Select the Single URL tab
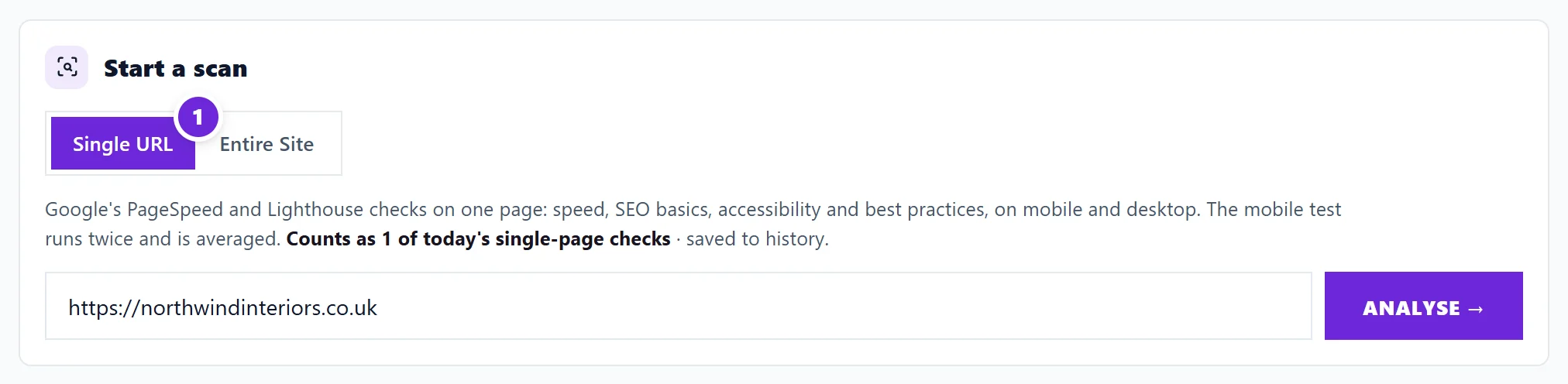Image resolution: width=1568 pixels, height=384 pixels. pos(123,143)
